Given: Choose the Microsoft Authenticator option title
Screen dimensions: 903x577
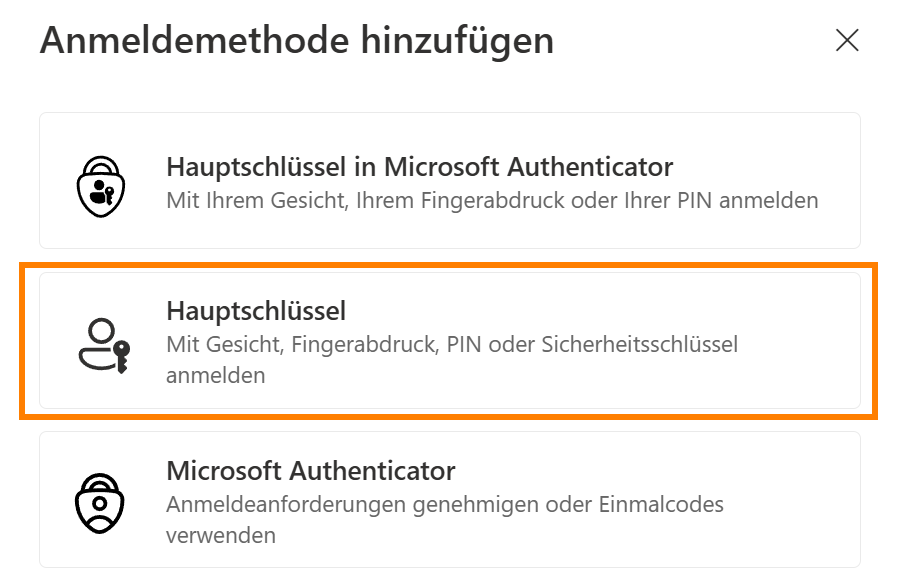Looking at the screenshot, I should coord(310,471).
